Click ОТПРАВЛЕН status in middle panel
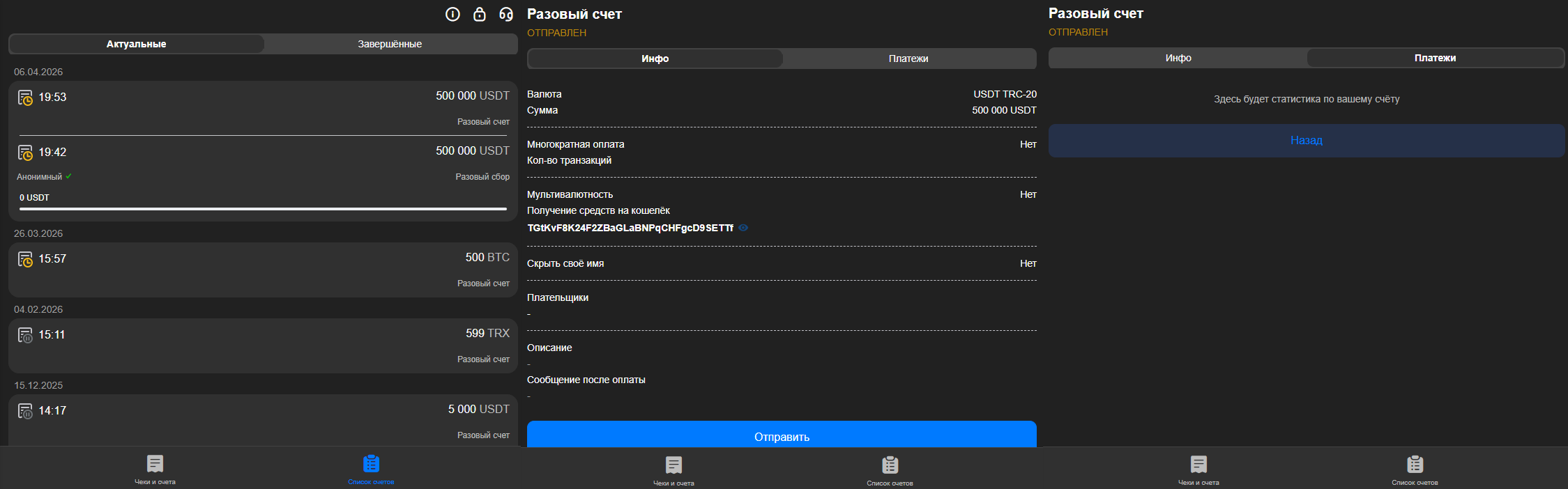This screenshot has width=1568, height=489. coord(556,33)
